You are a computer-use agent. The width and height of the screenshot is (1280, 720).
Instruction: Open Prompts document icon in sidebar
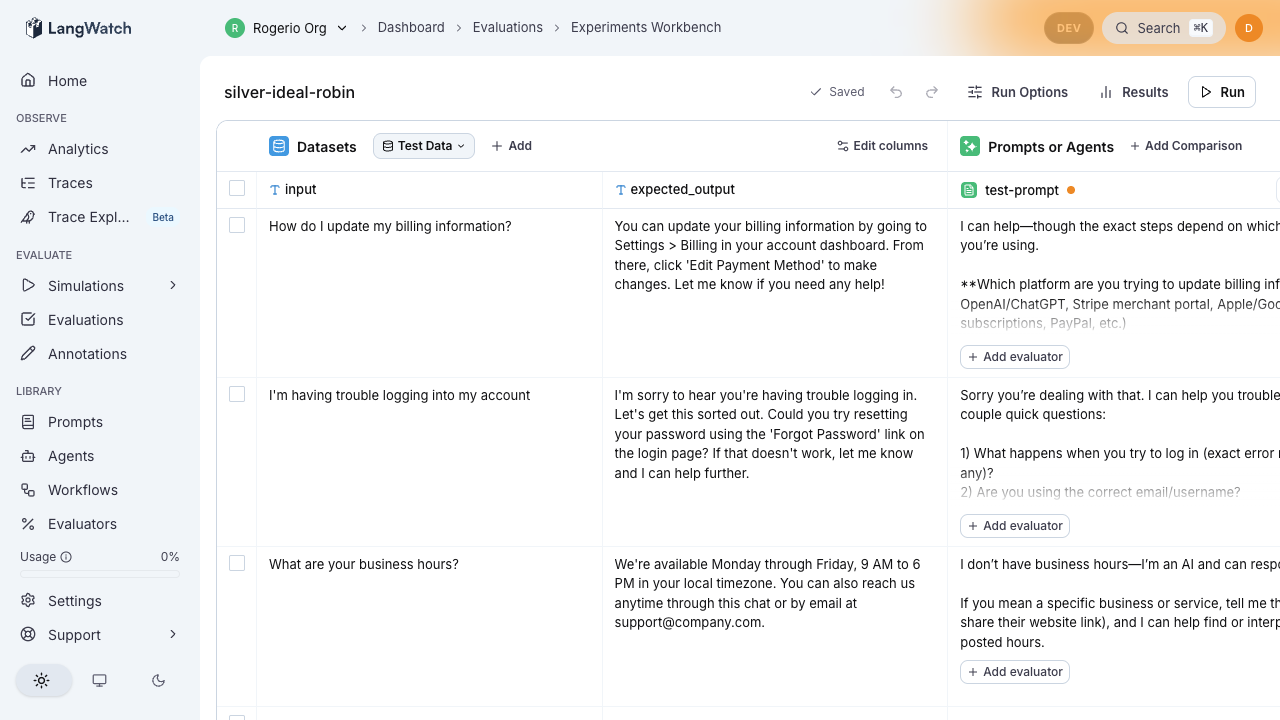point(28,422)
